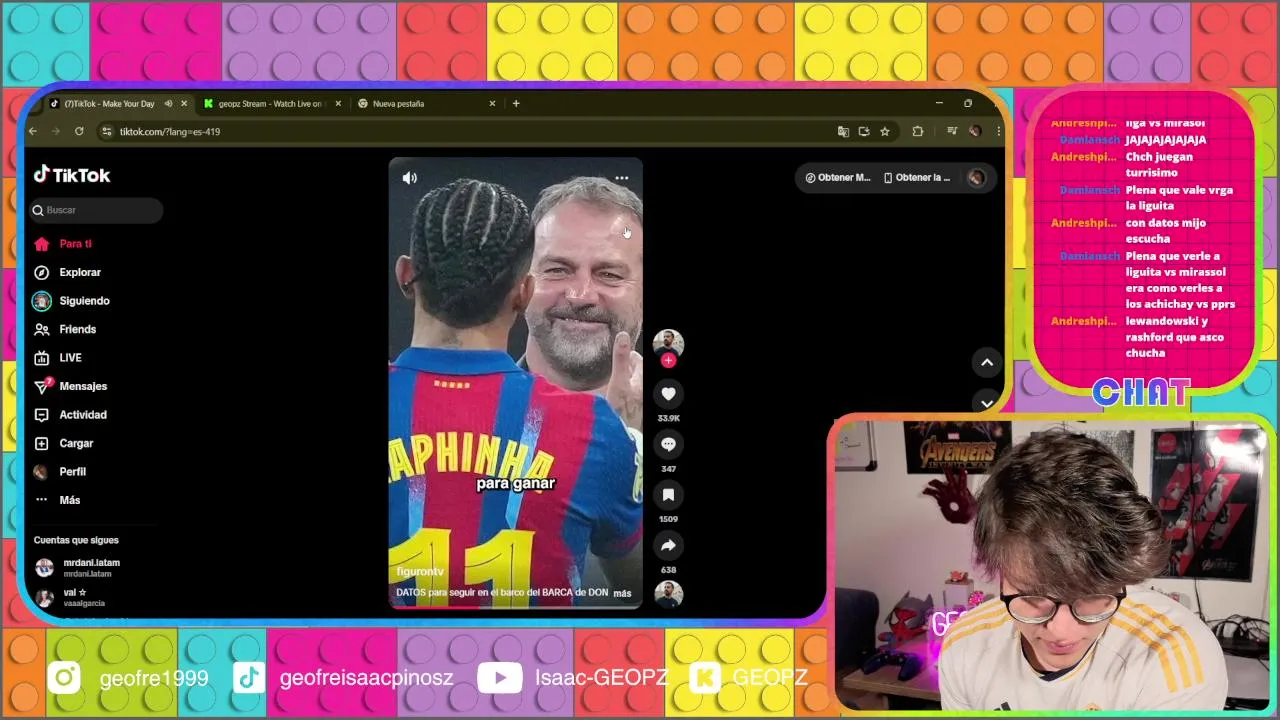Switch to the TikTok - Make Your Day tab

[110, 104]
